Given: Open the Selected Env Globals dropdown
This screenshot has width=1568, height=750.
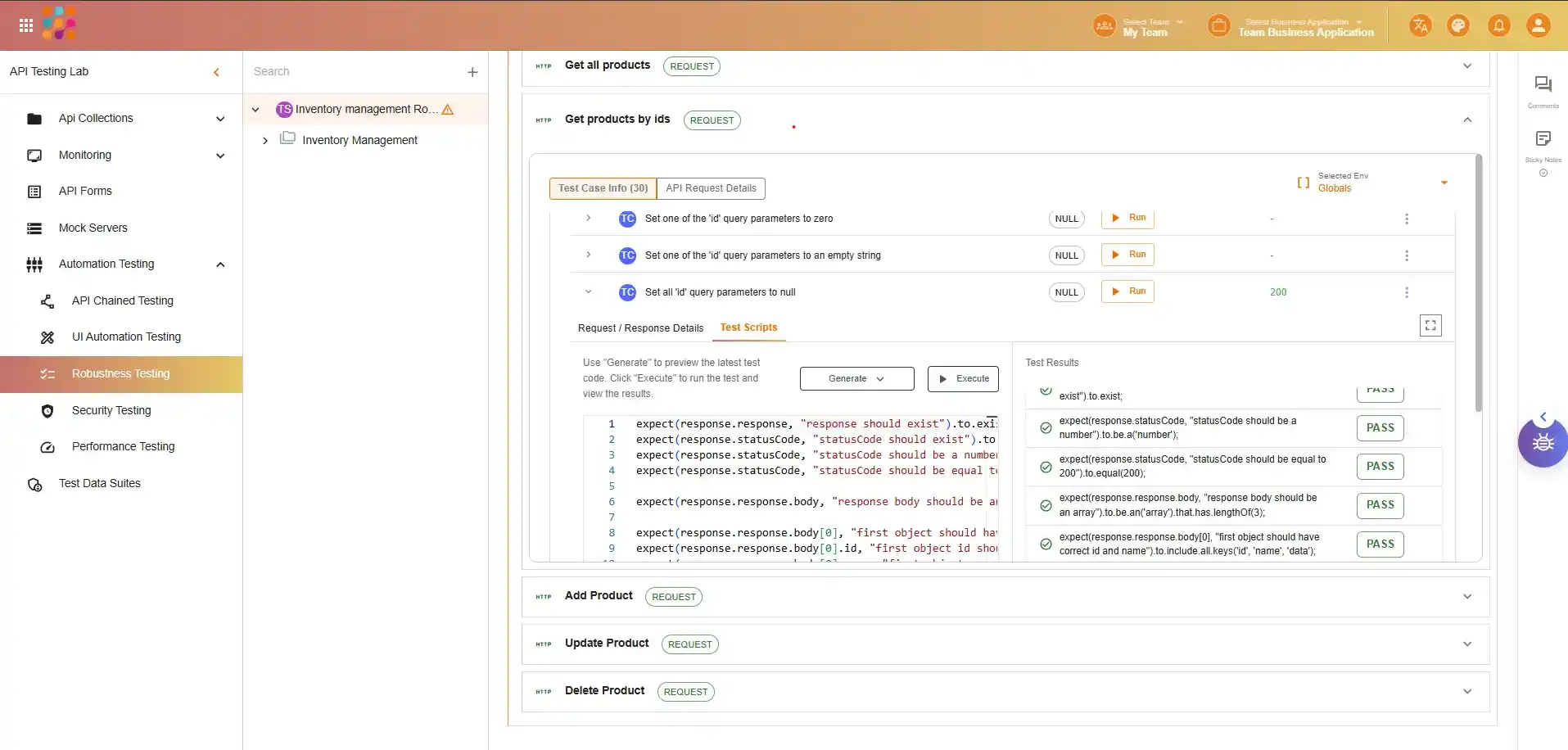Looking at the screenshot, I should pyautogui.click(x=1444, y=183).
